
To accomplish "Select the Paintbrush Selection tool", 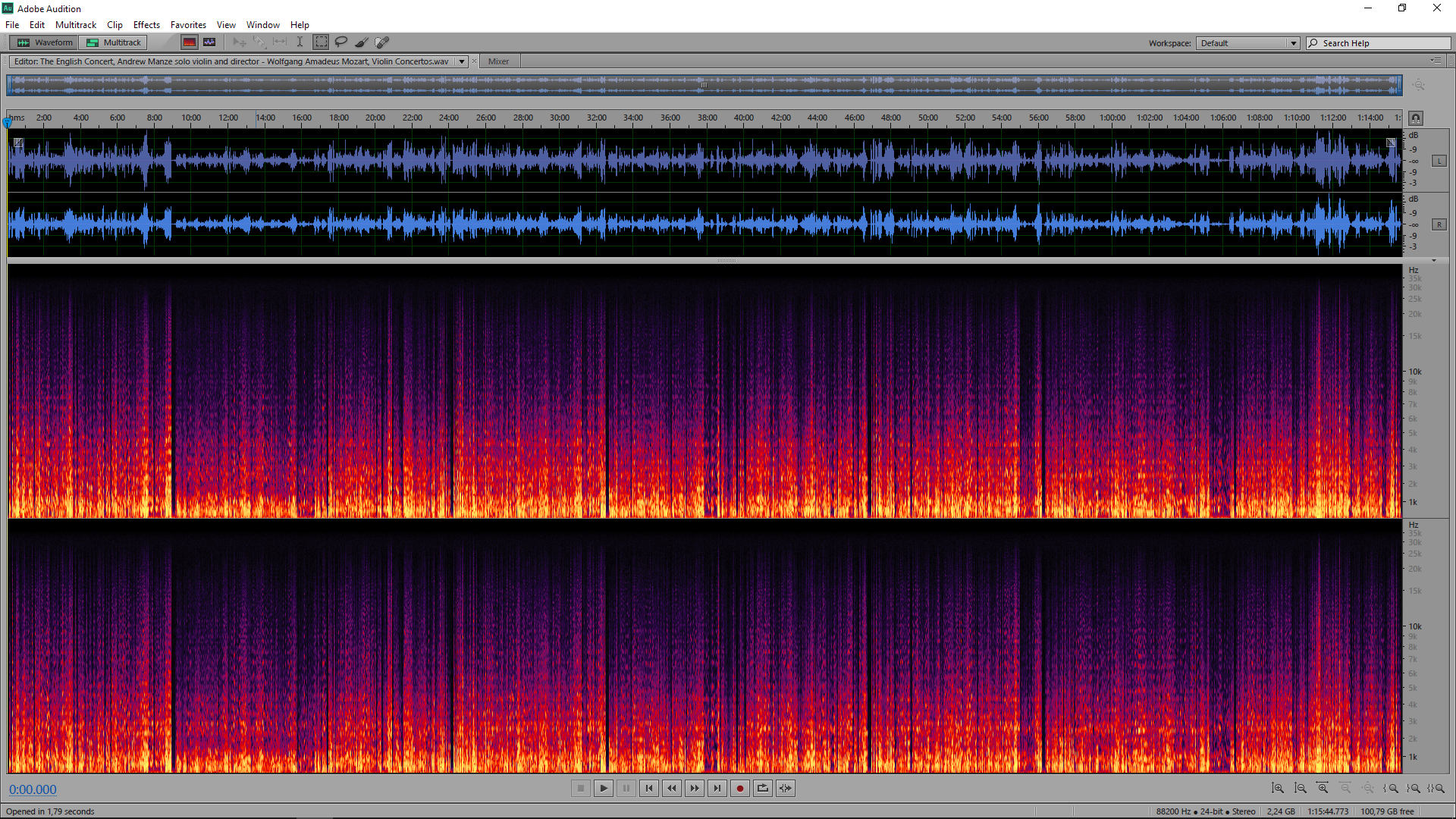I will 362,42.
